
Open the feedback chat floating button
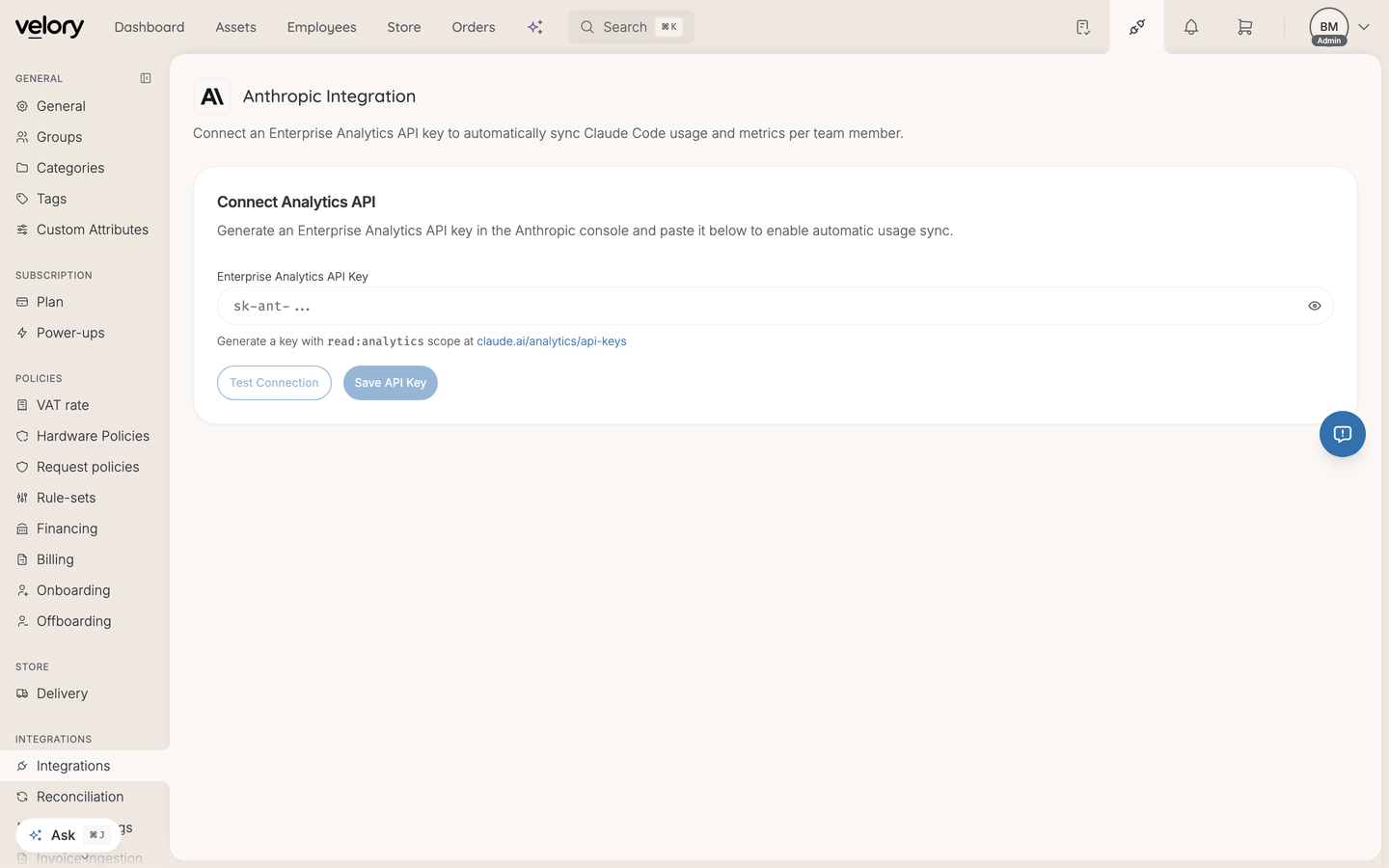tap(1343, 434)
